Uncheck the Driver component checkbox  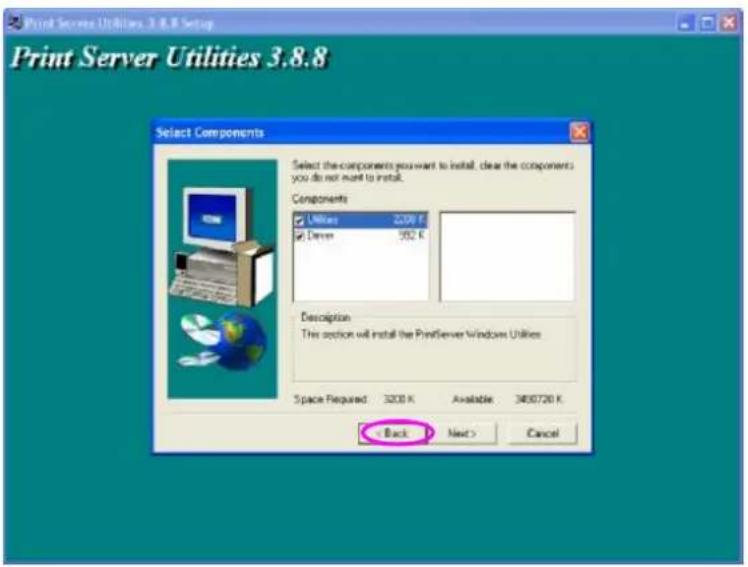(299, 236)
